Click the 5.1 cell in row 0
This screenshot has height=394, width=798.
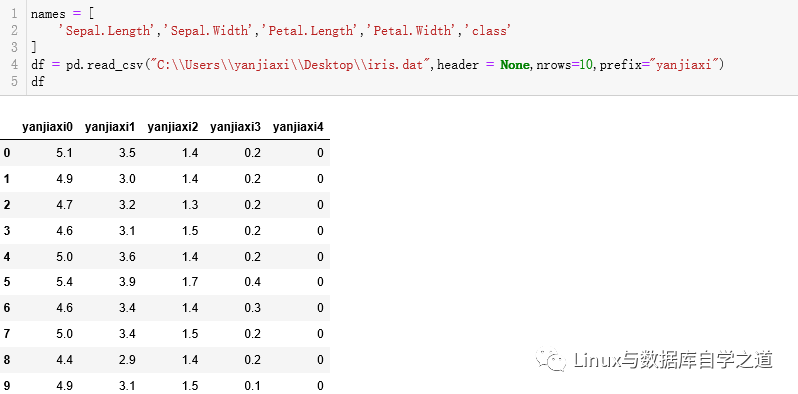point(65,153)
